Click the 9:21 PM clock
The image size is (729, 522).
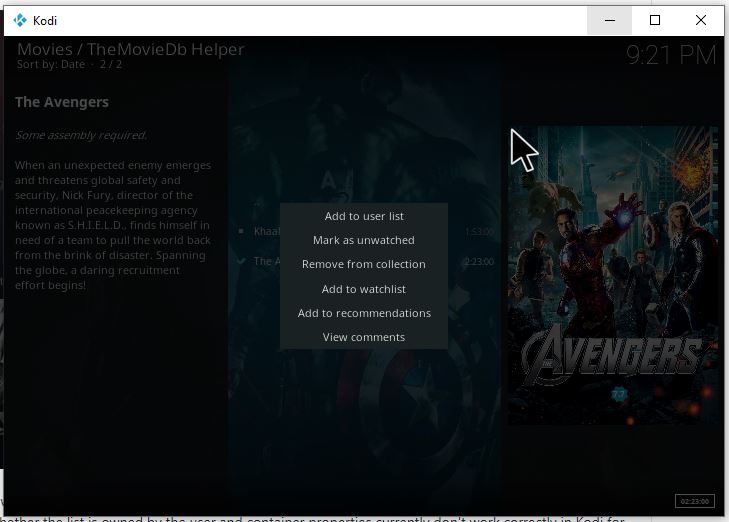[x=670, y=55]
